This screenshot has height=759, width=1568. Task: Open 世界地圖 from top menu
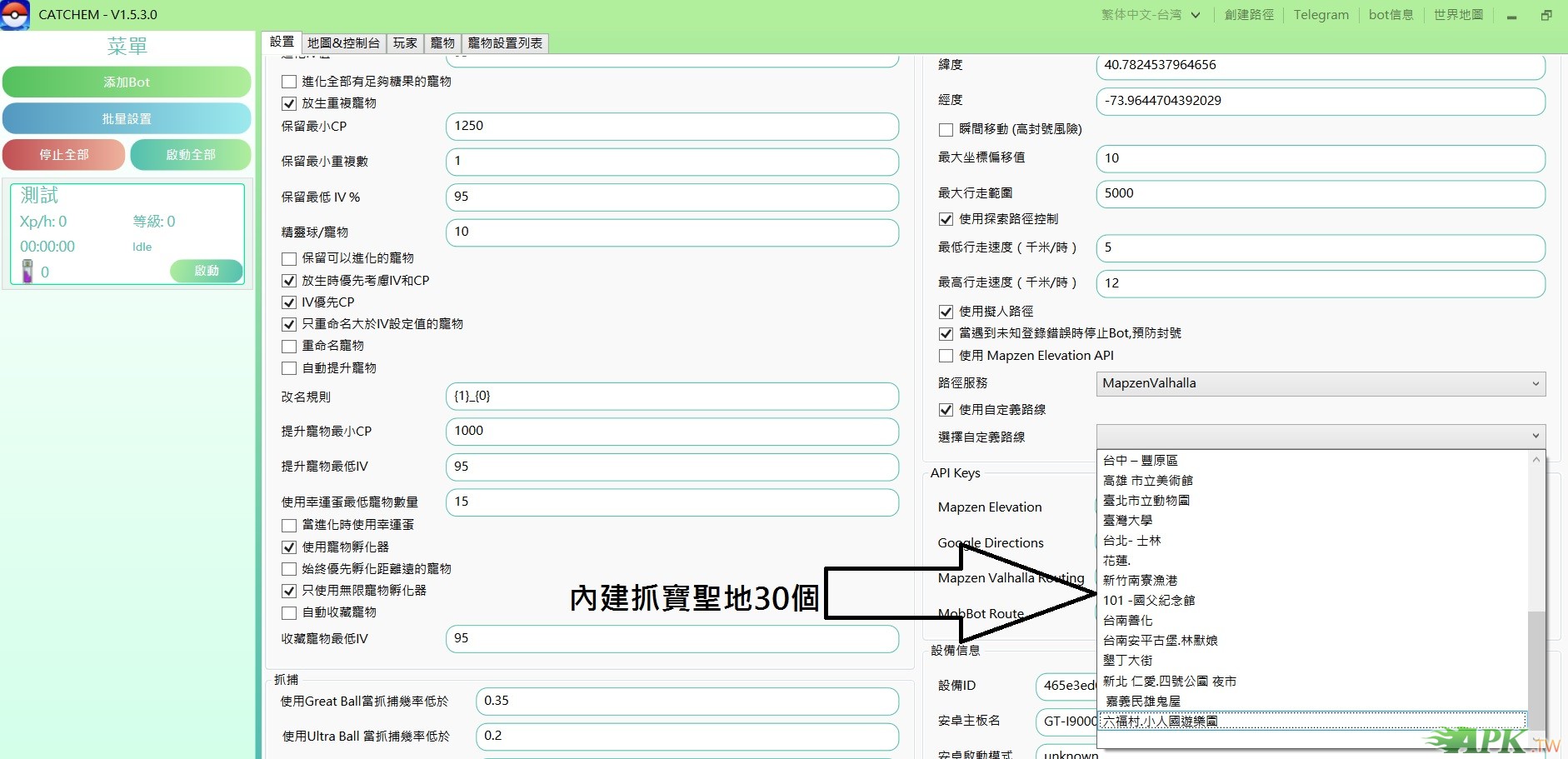coord(1458,15)
